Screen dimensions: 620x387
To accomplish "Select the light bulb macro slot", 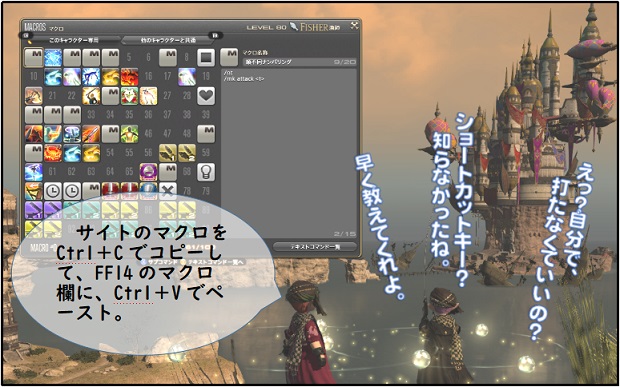I will pos(206,172).
